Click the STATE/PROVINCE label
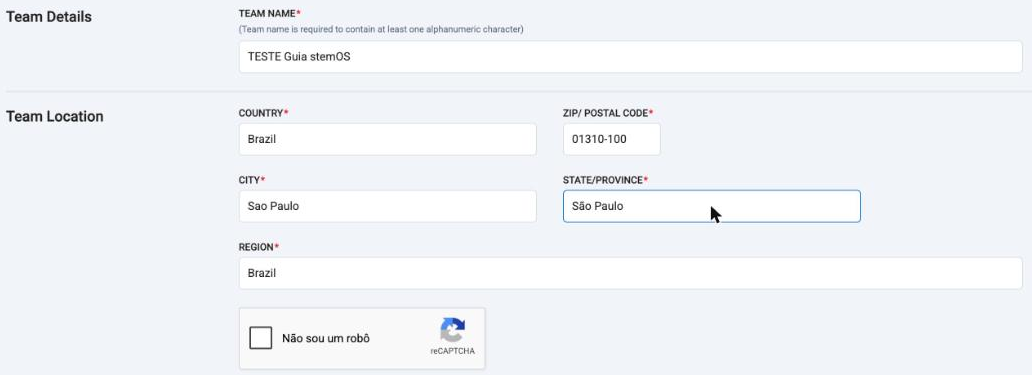 [606, 180]
